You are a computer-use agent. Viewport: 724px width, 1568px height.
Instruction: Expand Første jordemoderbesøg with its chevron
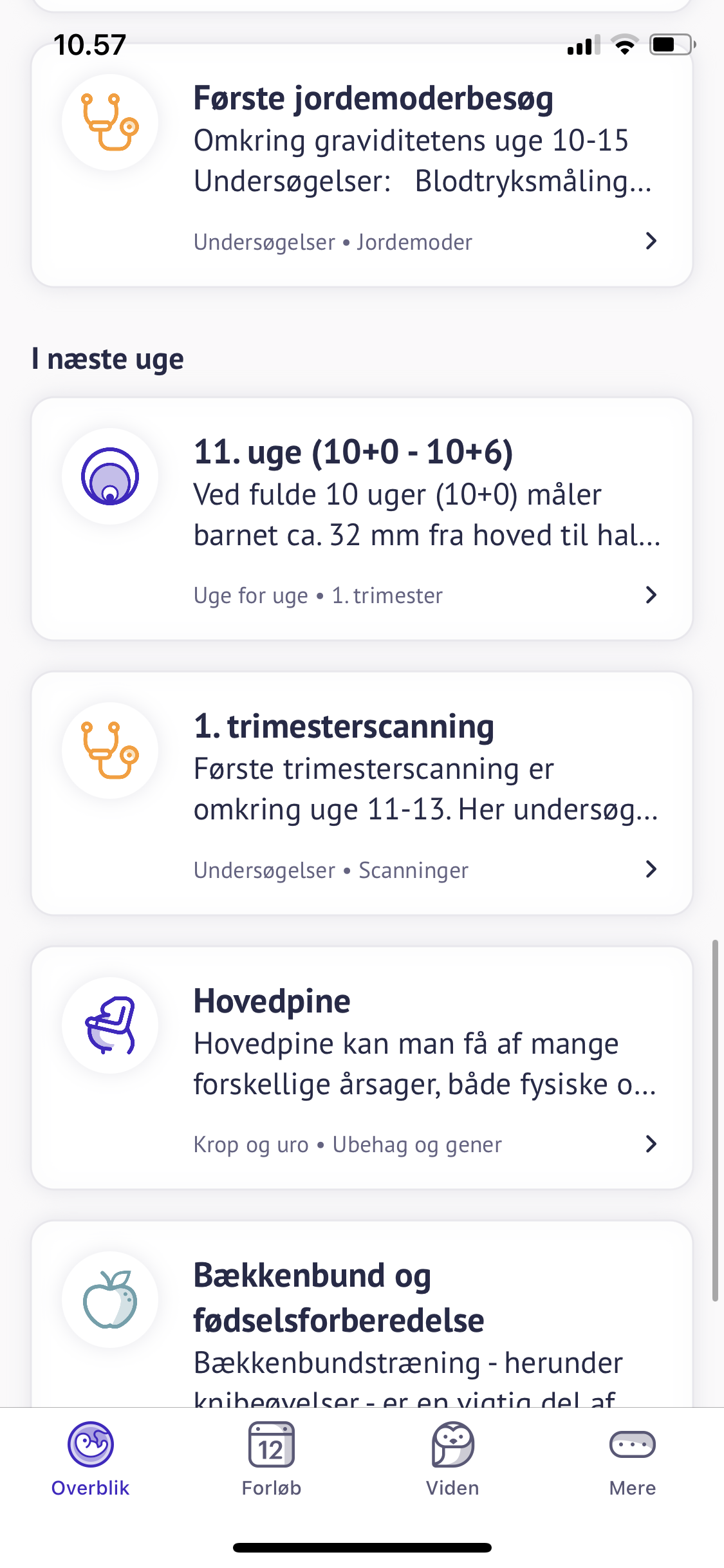pyautogui.click(x=651, y=241)
